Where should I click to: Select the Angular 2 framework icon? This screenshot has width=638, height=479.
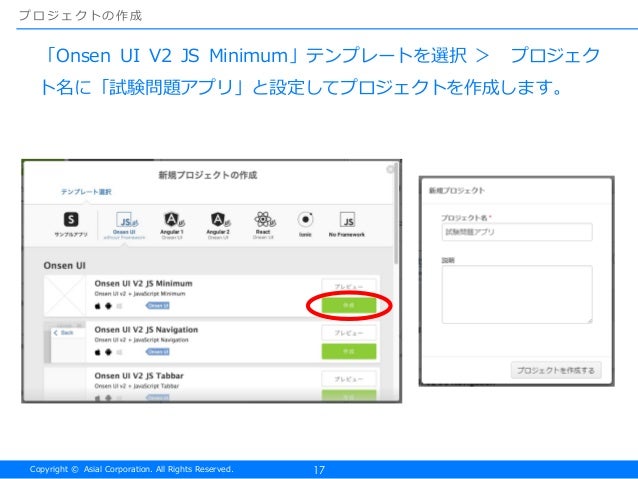point(220,220)
